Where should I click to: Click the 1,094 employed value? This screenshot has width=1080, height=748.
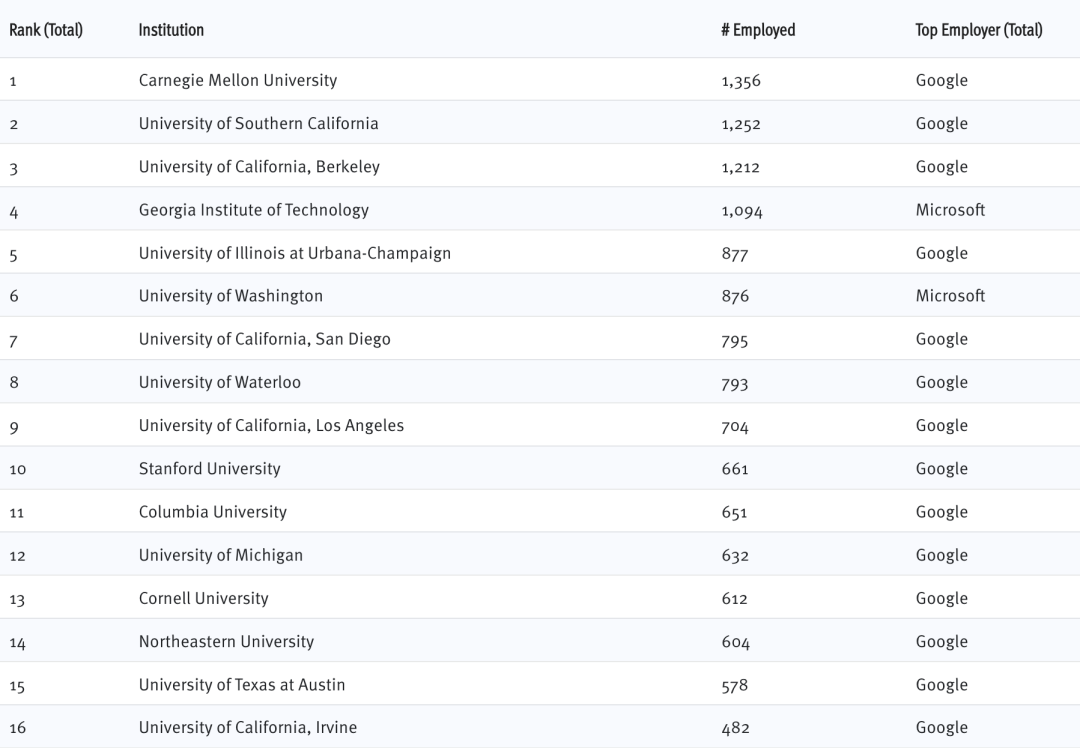742,211
